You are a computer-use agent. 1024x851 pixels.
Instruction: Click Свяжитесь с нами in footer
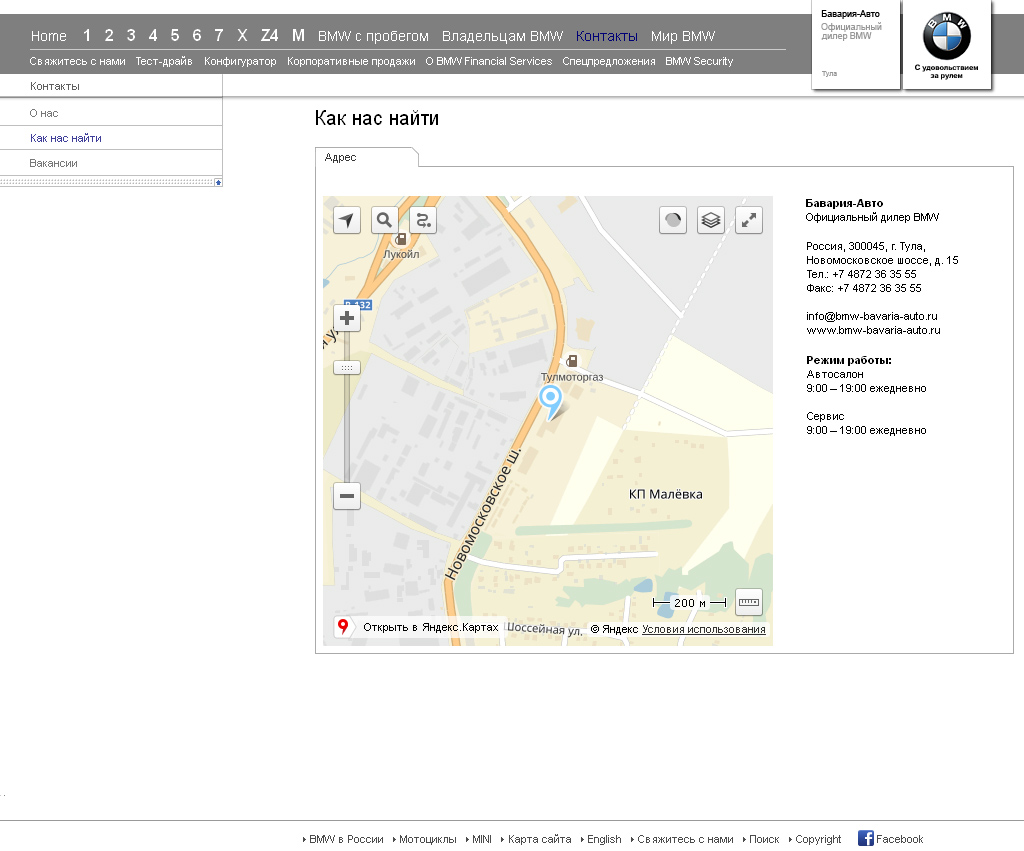(x=685, y=839)
